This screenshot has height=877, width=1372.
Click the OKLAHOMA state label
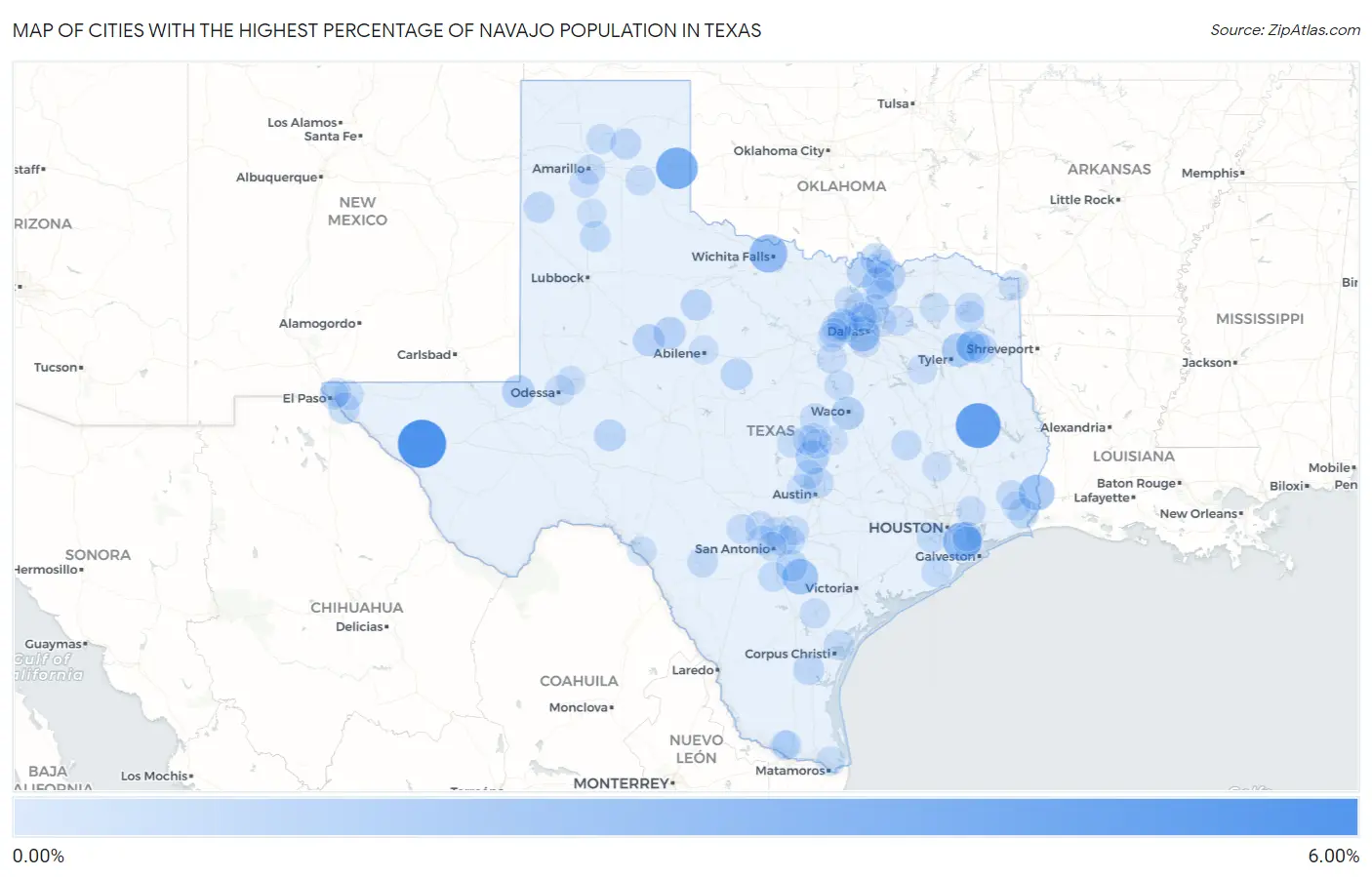tap(841, 186)
